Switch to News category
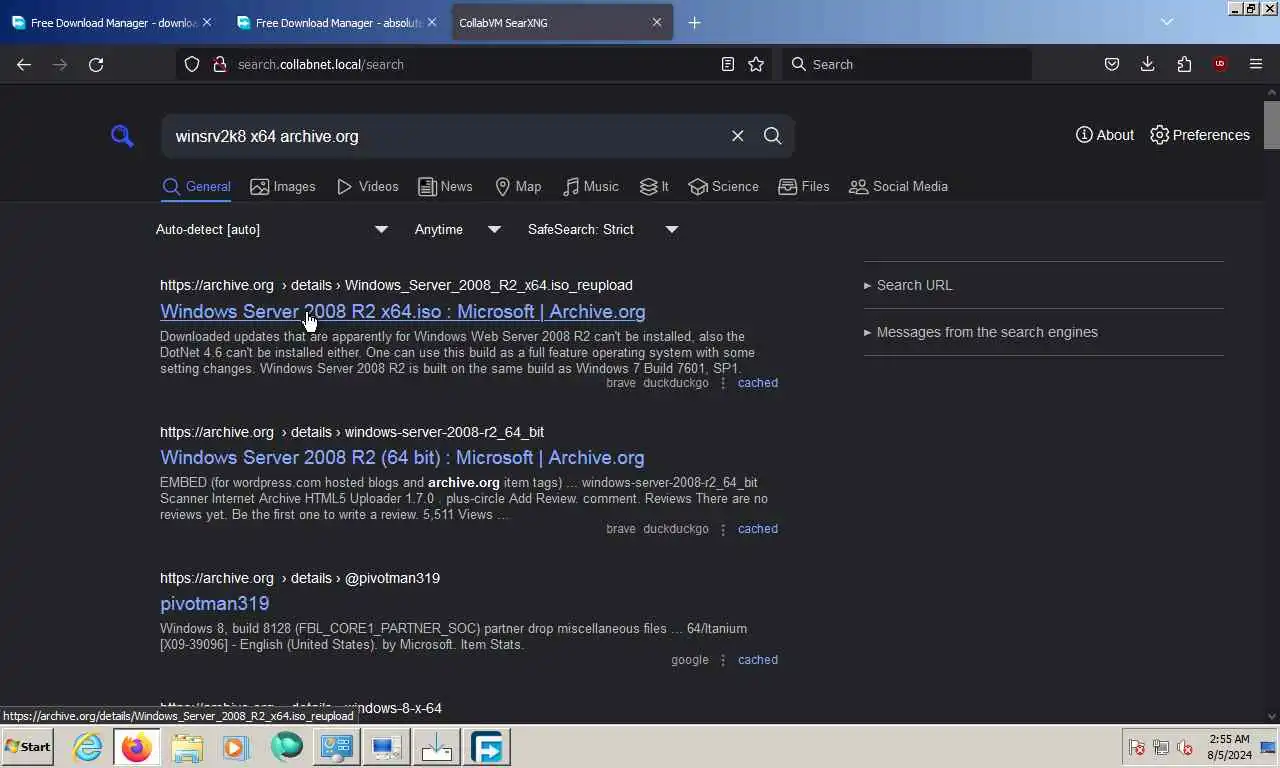The image size is (1280, 768). click(x=445, y=187)
